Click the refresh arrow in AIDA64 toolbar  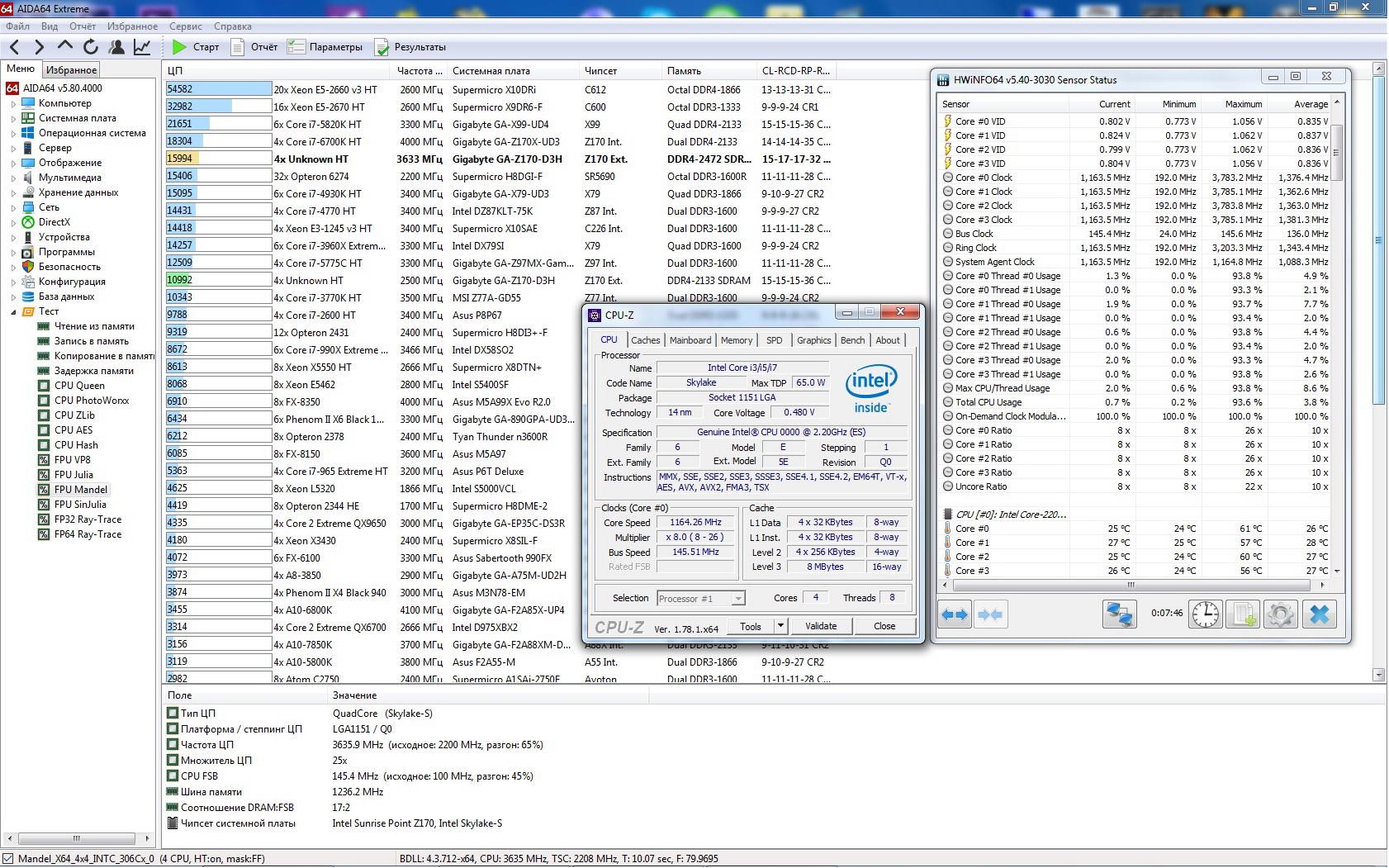[91, 47]
